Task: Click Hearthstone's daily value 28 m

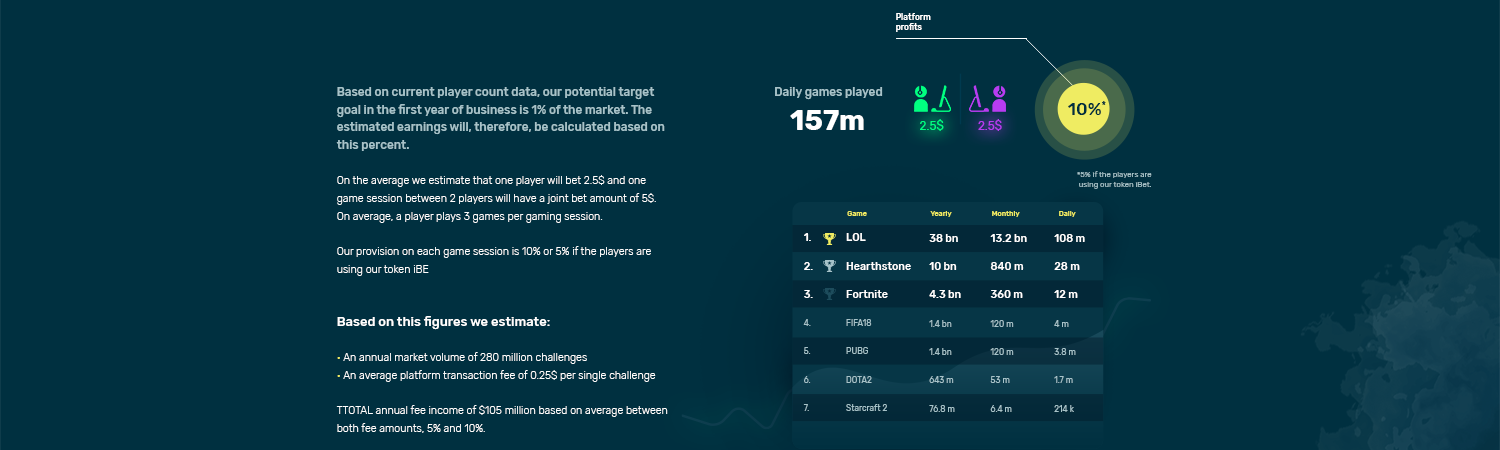Action: click(1067, 267)
